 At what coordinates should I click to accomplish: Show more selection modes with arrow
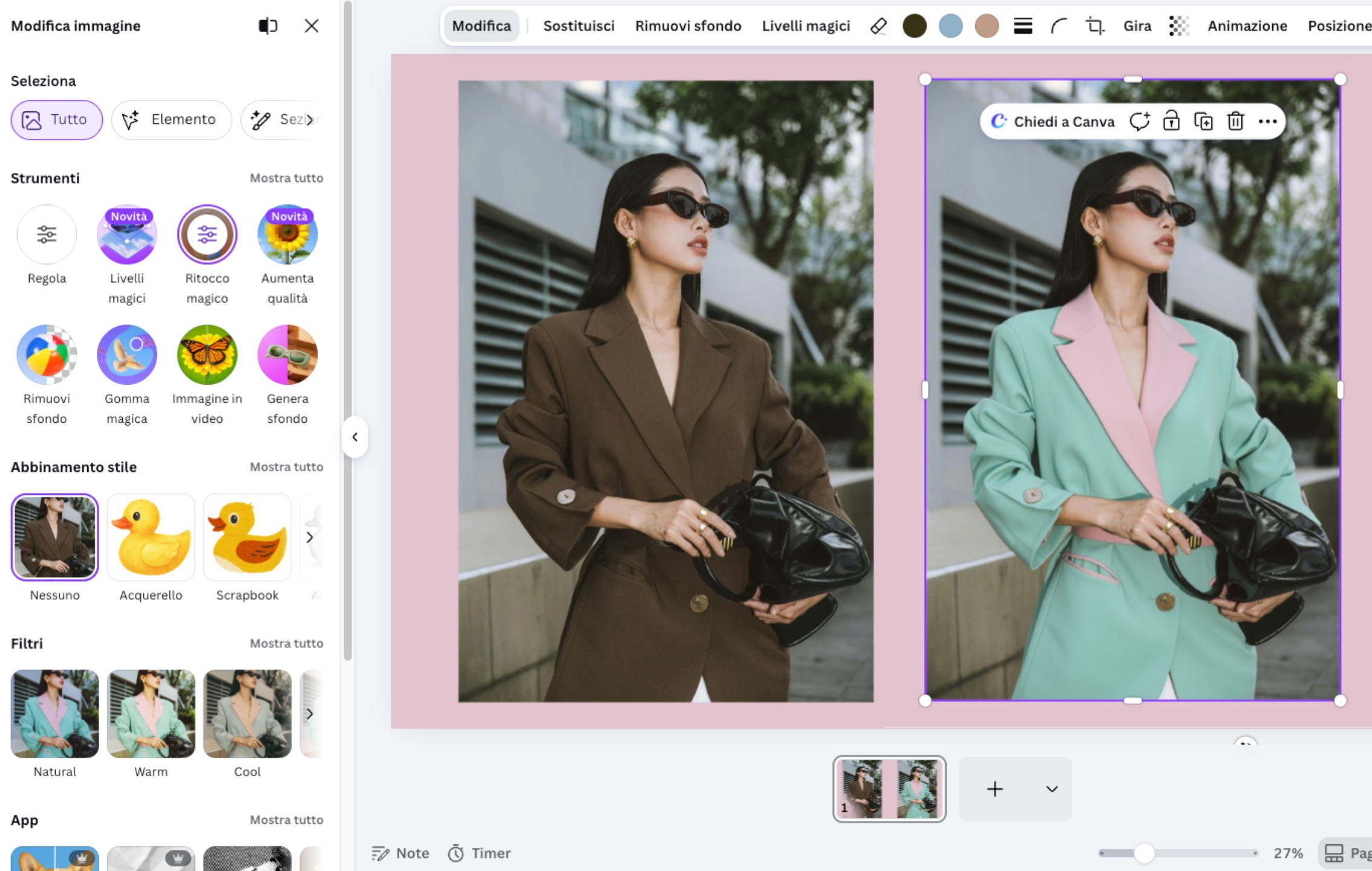(x=310, y=120)
